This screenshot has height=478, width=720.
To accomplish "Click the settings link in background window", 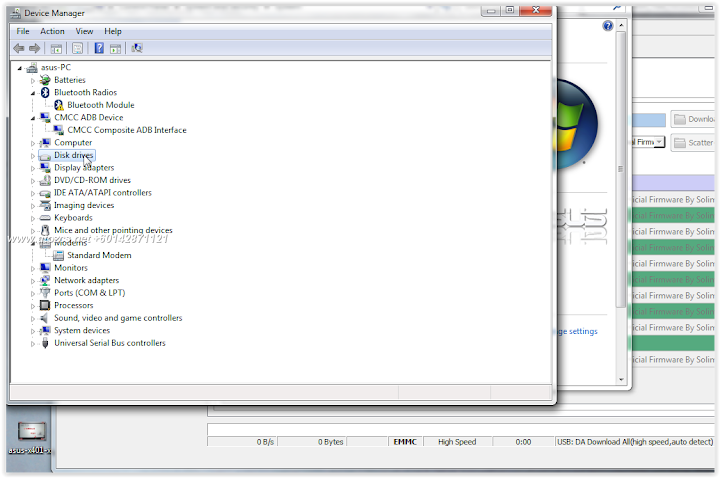I will [x=579, y=331].
